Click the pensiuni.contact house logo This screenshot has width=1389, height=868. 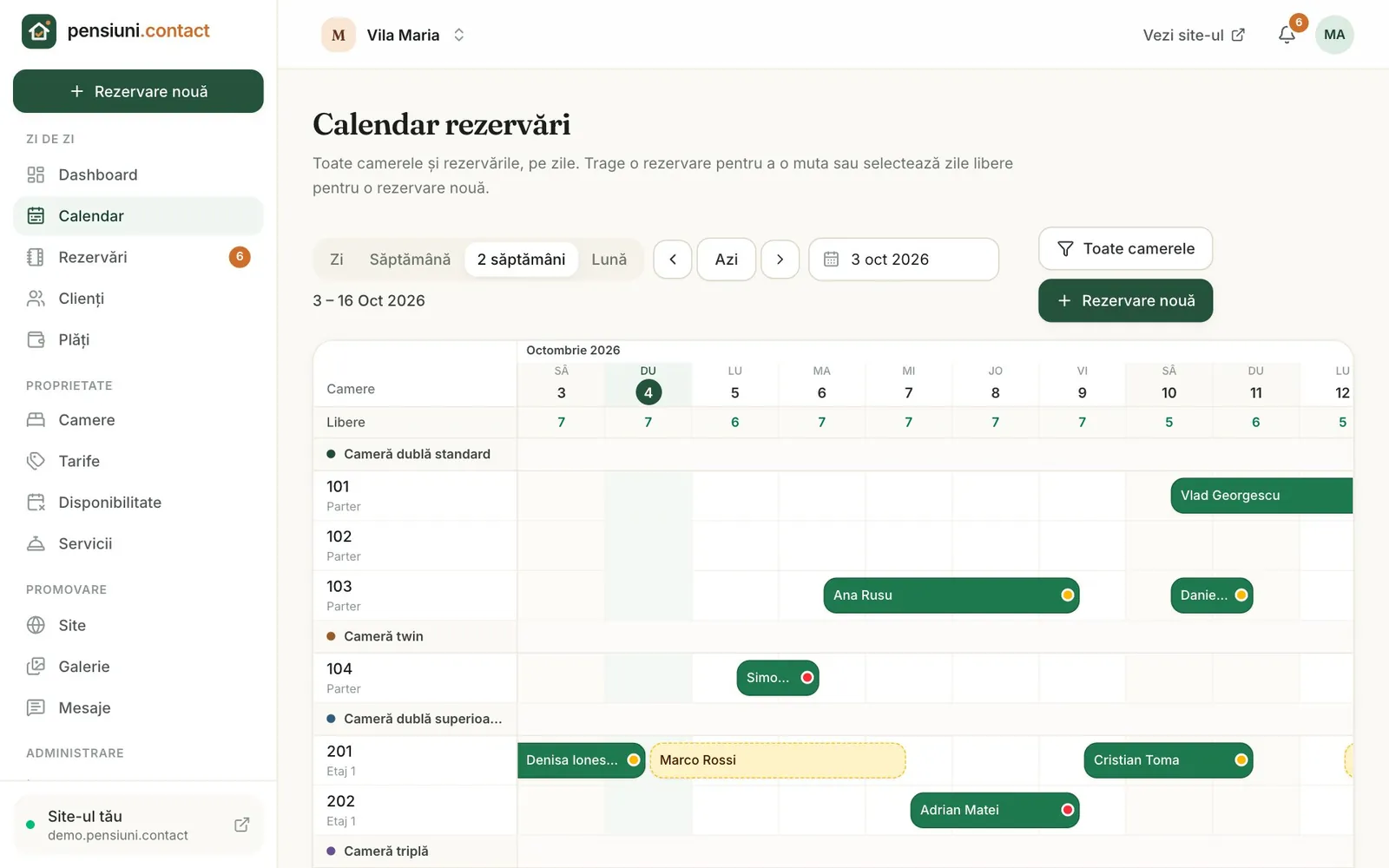pos(39,31)
